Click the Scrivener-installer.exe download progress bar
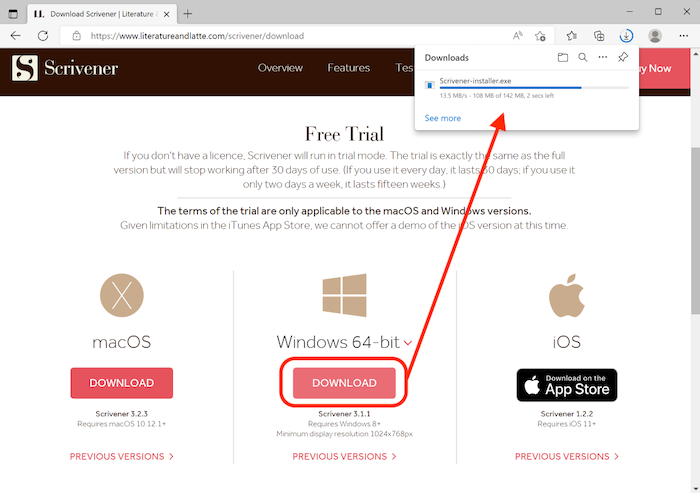 pos(534,88)
